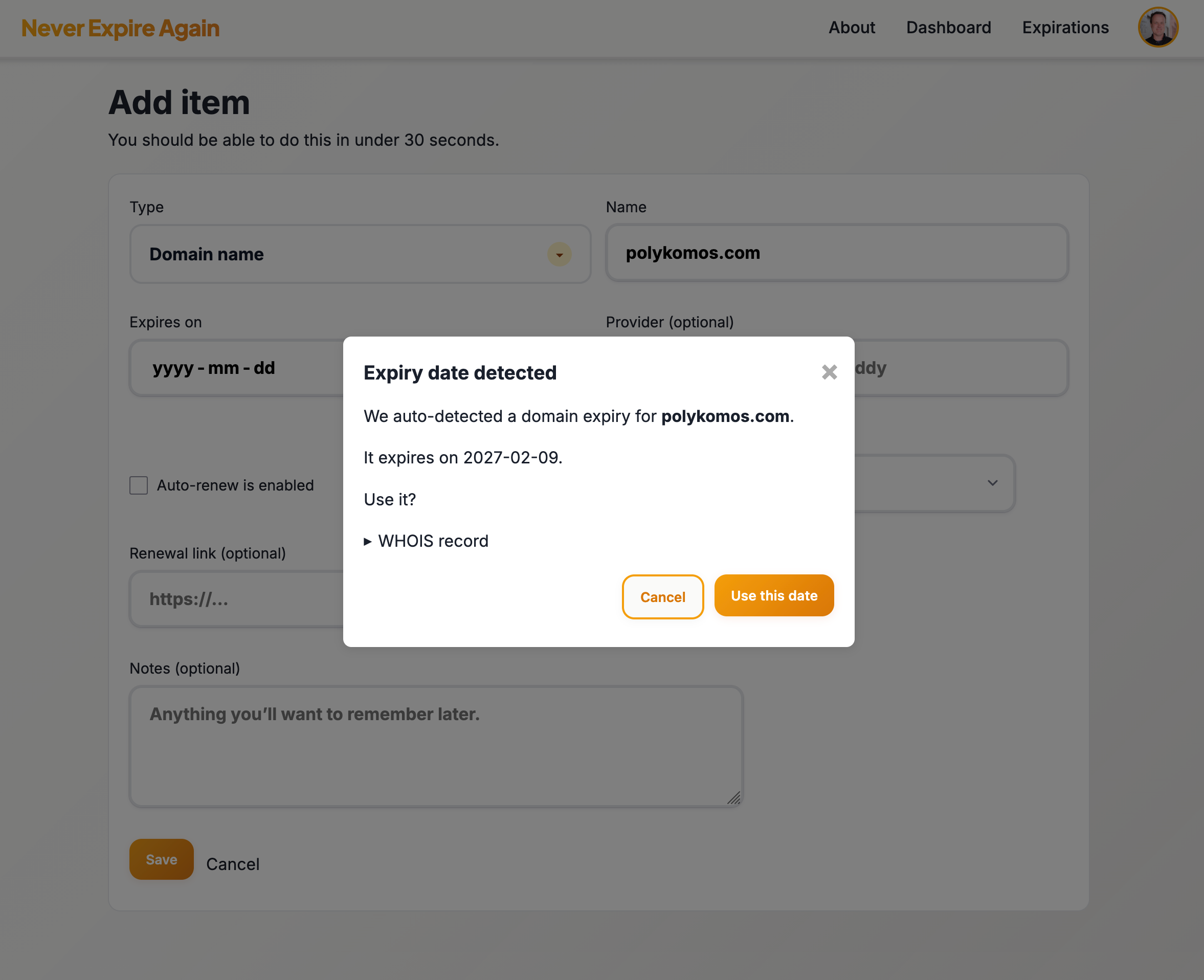Open the Domain name type selector

[x=360, y=254]
